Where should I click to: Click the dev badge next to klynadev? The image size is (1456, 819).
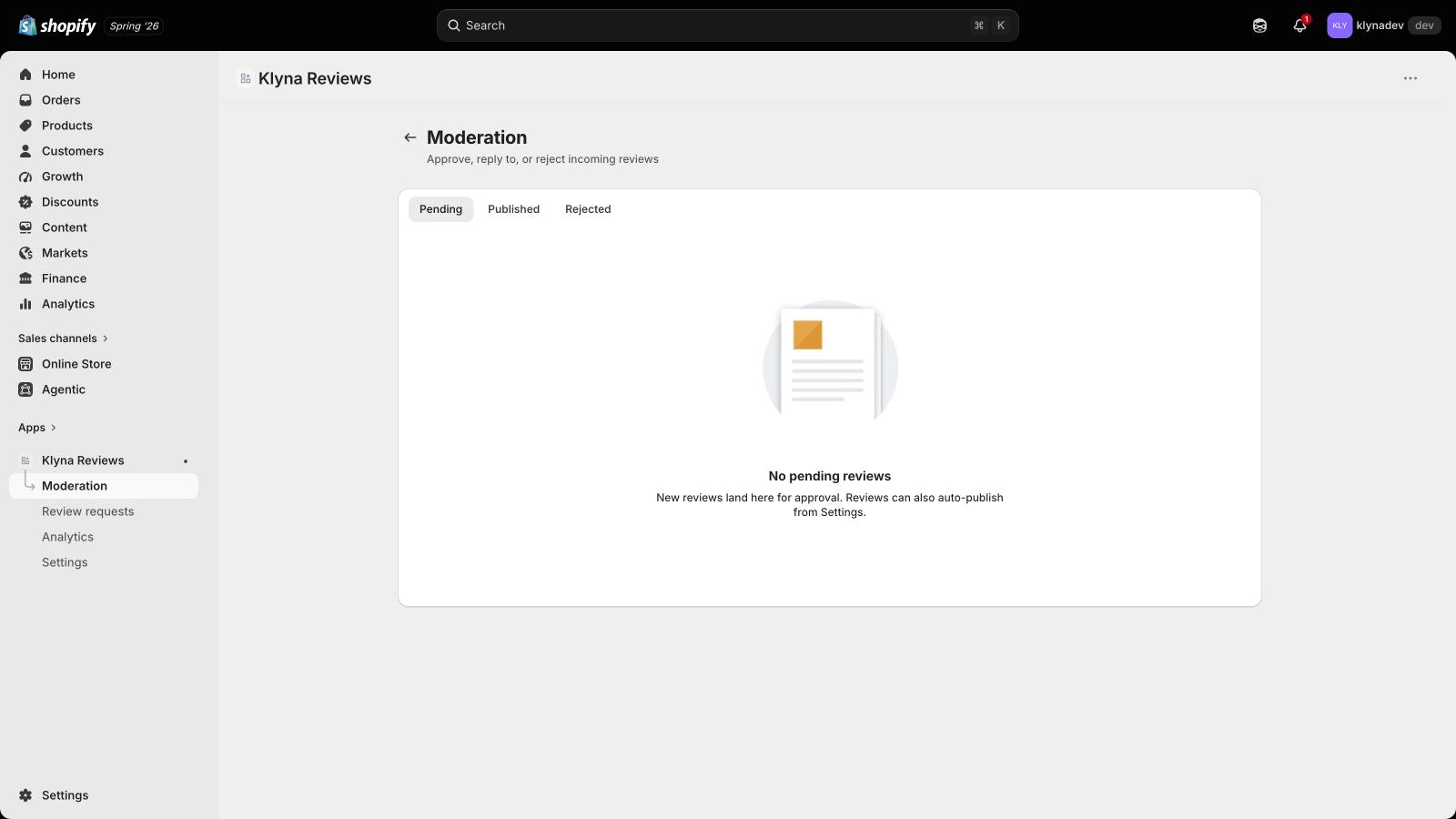coord(1424,25)
